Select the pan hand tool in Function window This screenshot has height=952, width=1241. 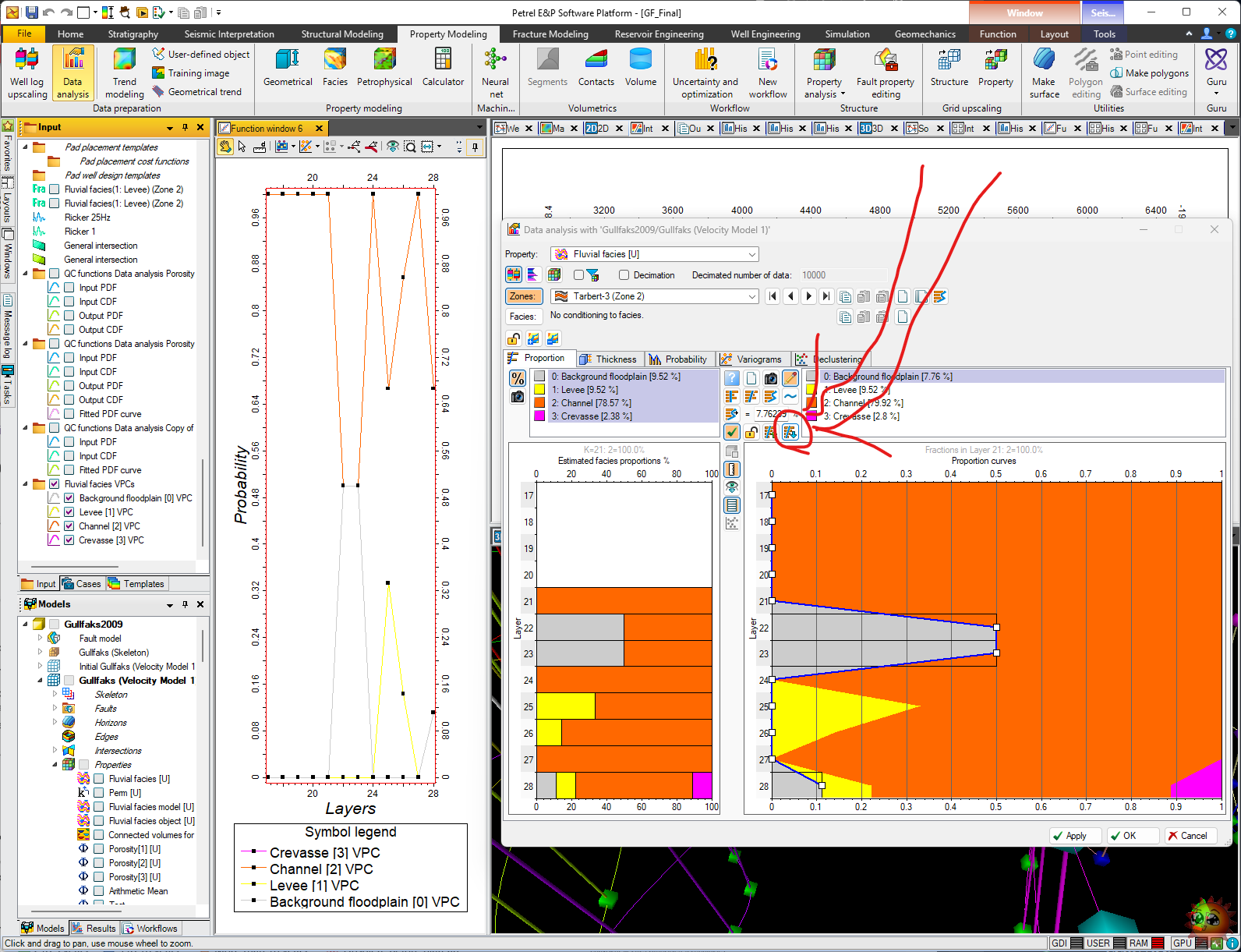(x=225, y=147)
